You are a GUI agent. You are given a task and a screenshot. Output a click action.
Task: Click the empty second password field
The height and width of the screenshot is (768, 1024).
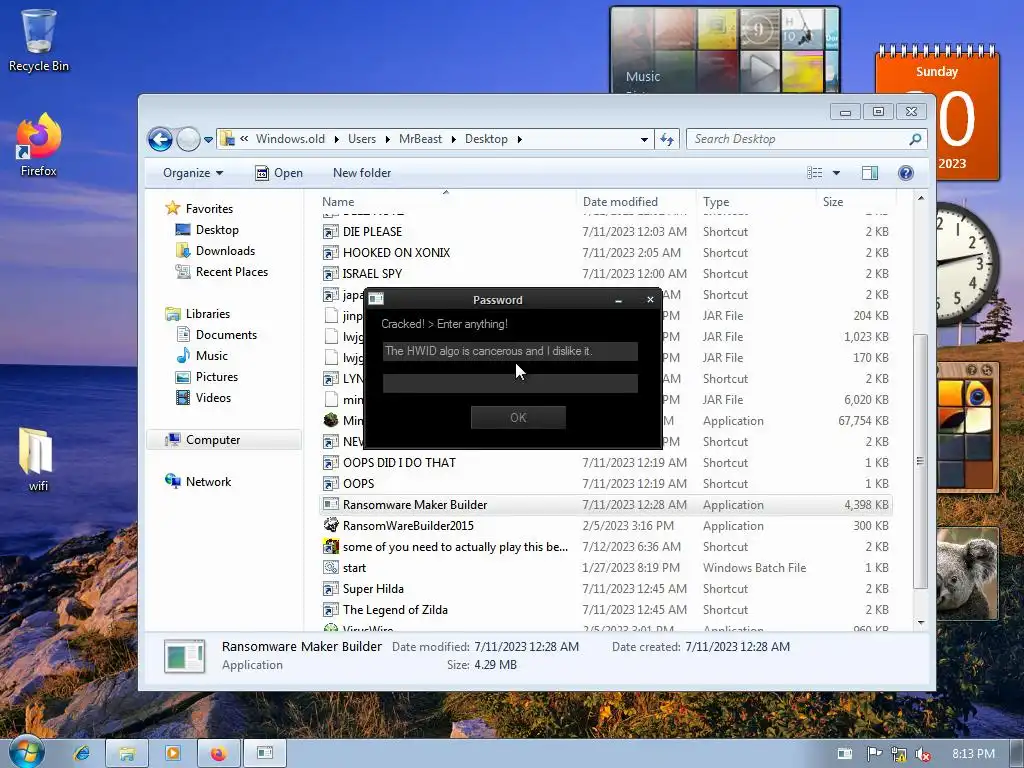[x=510, y=383]
